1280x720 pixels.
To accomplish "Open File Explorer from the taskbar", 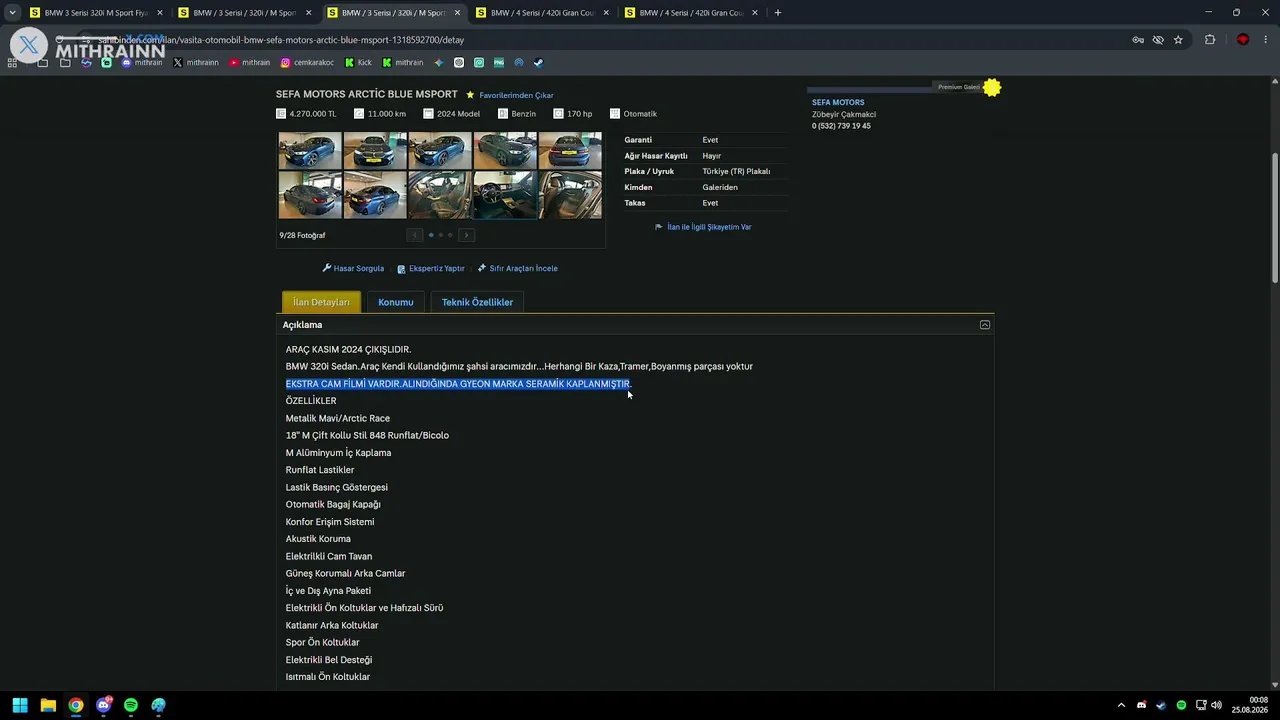I will 48,705.
